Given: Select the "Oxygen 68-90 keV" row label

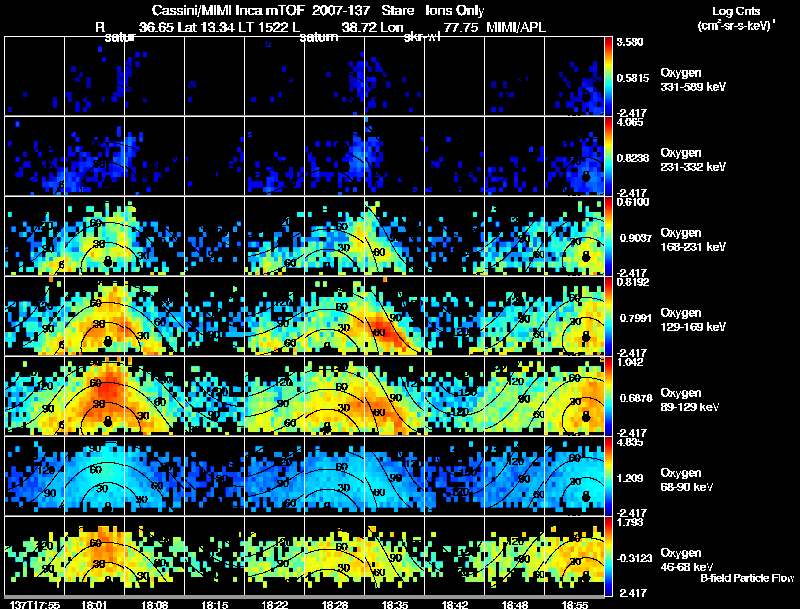Looking at the screenshot, I should pyautogui.click(x=687, y=480).
